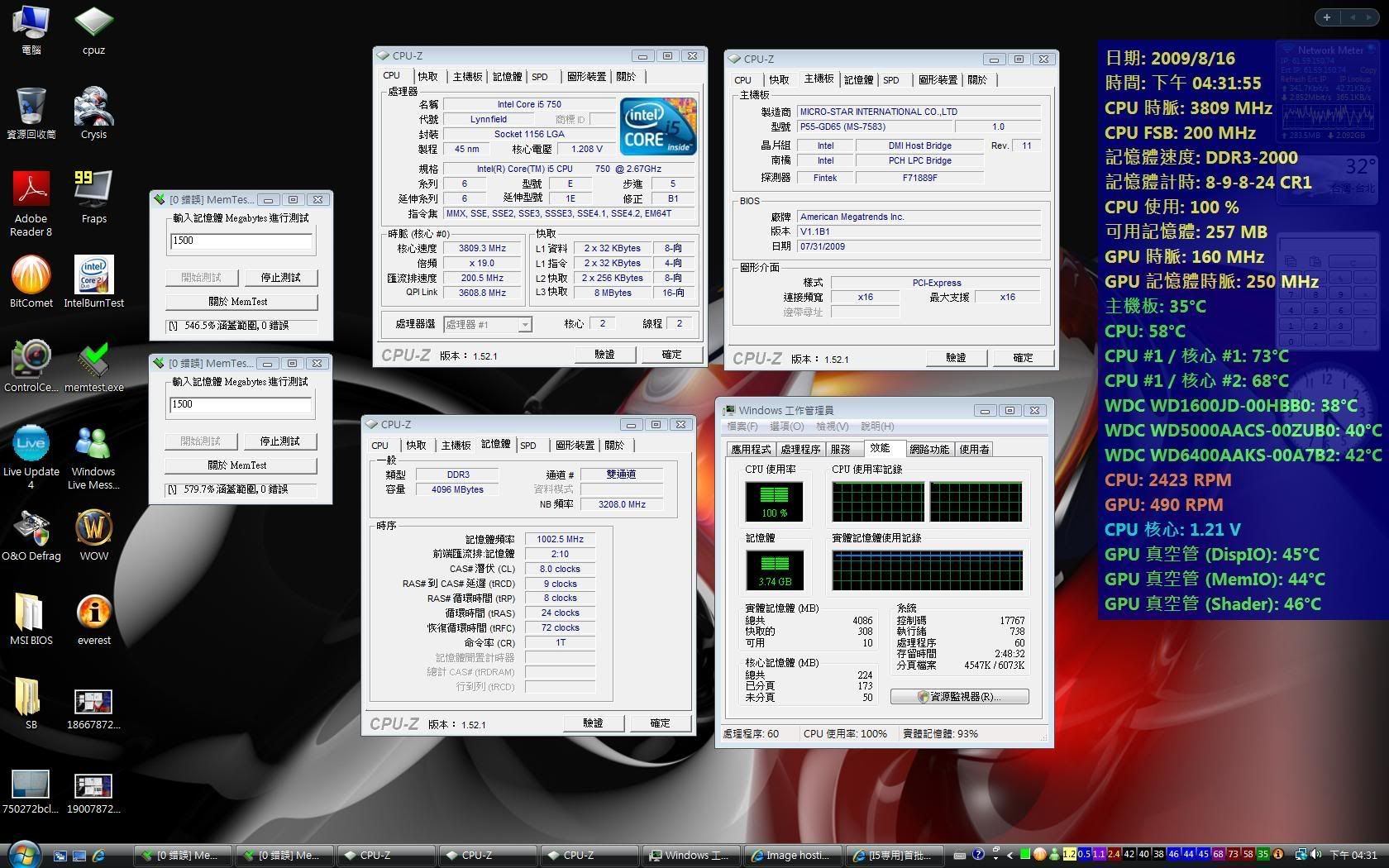Launch memtest.exe from the desktop
Viewport: 1389px width, 868px height.
tap(93, 366)
